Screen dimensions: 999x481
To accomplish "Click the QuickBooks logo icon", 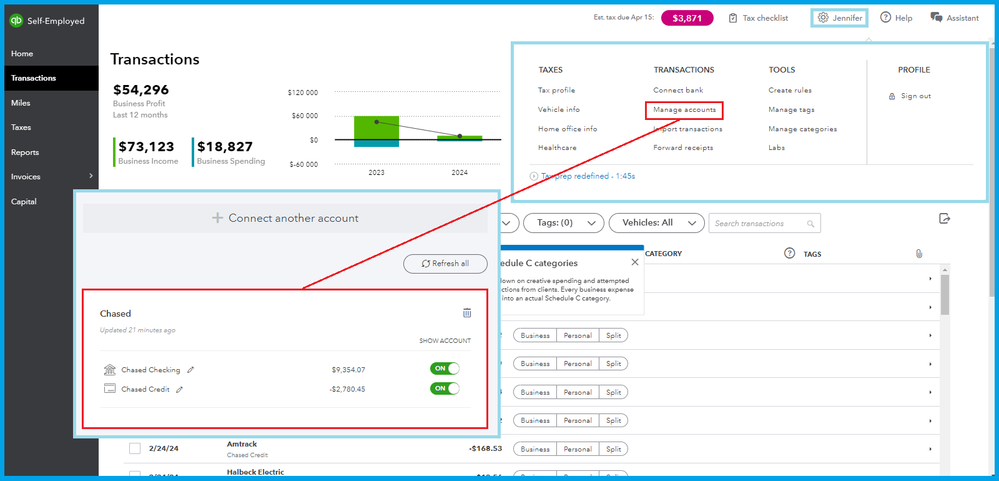I will tap(16, 21).
